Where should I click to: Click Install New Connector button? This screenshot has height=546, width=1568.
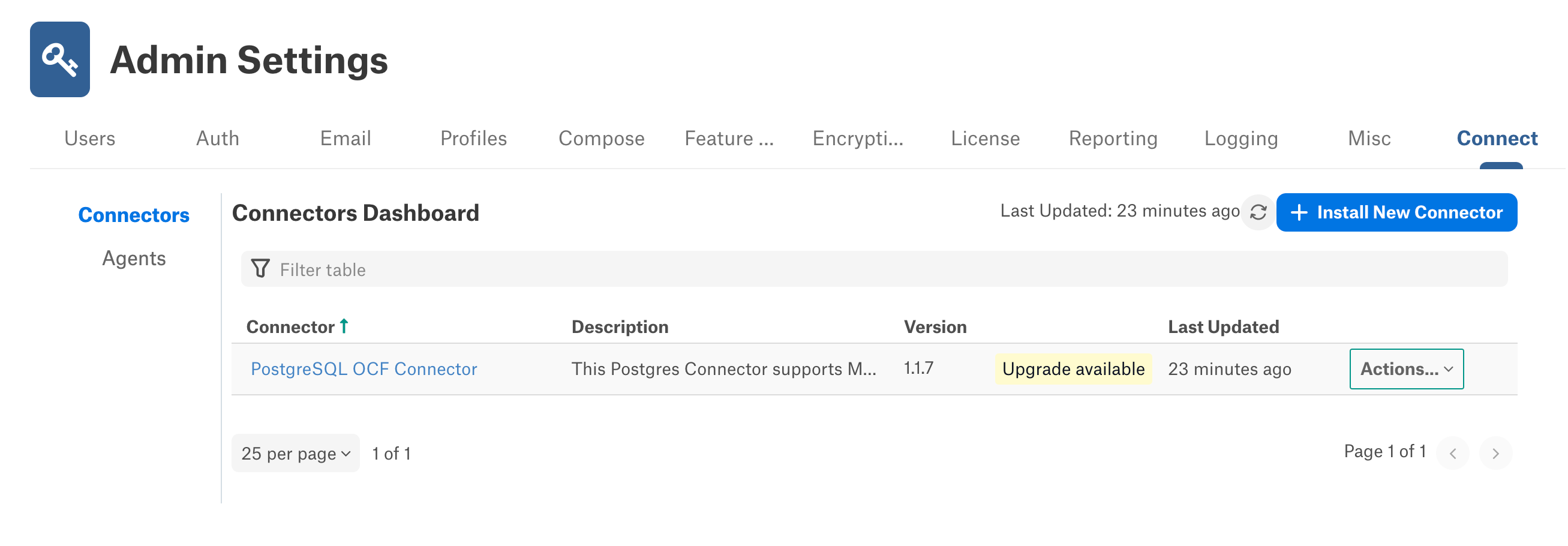(x=1396, y=212)
